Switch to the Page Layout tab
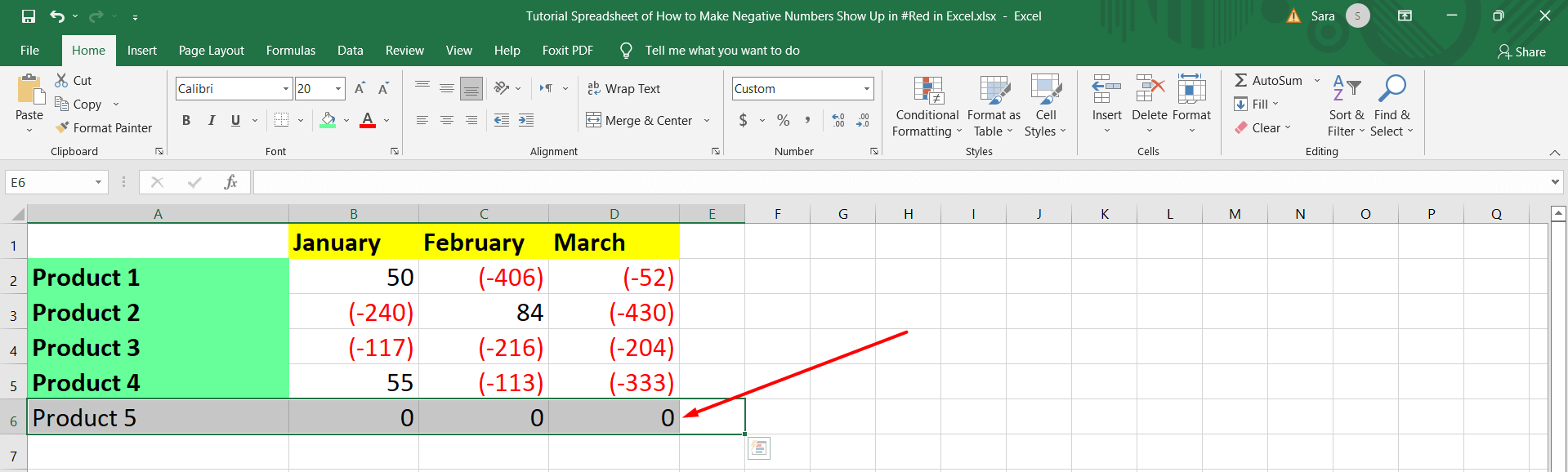The image size is (1568, 472). [x=212, y=50]
